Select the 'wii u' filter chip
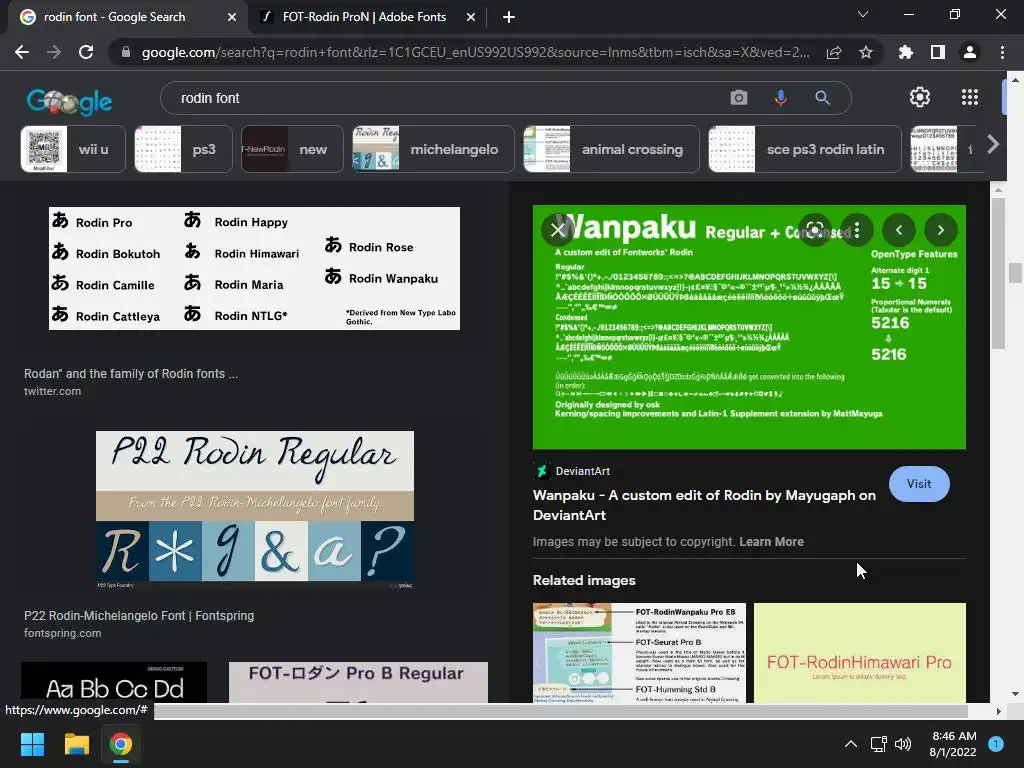This screenshot has width=1024, height=768. pyautogui.click(x=73, y=150)
